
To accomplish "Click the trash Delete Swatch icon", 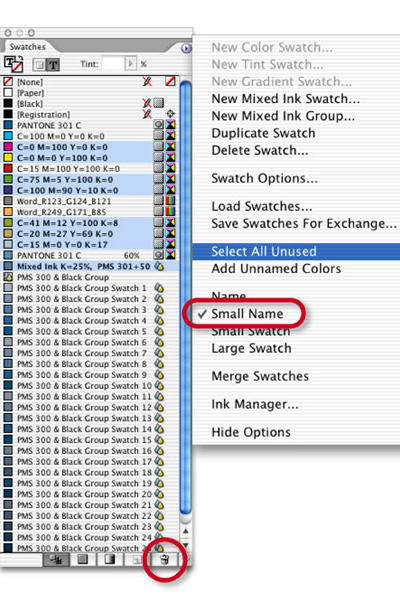I will (x=164, y=560).
